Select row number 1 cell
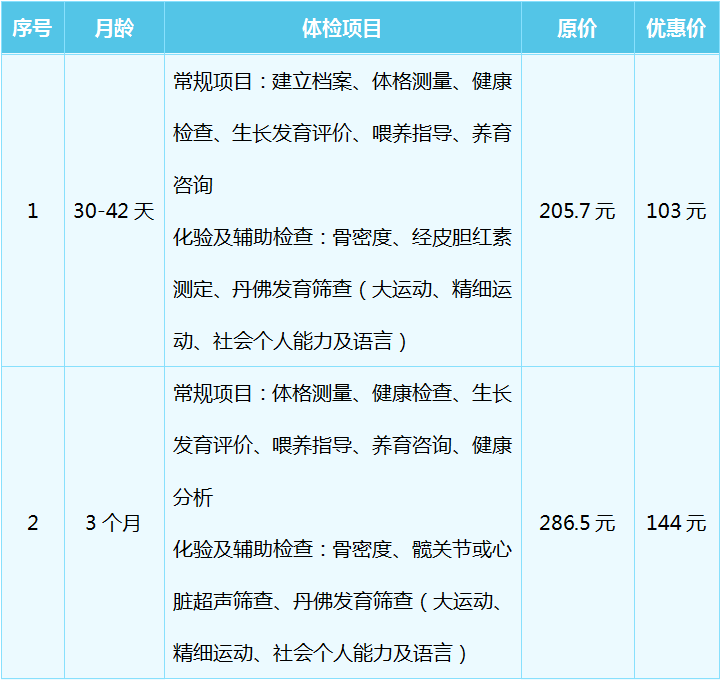Image resolution: width=721 pixels, height=680 pixels. coord(32,211)
